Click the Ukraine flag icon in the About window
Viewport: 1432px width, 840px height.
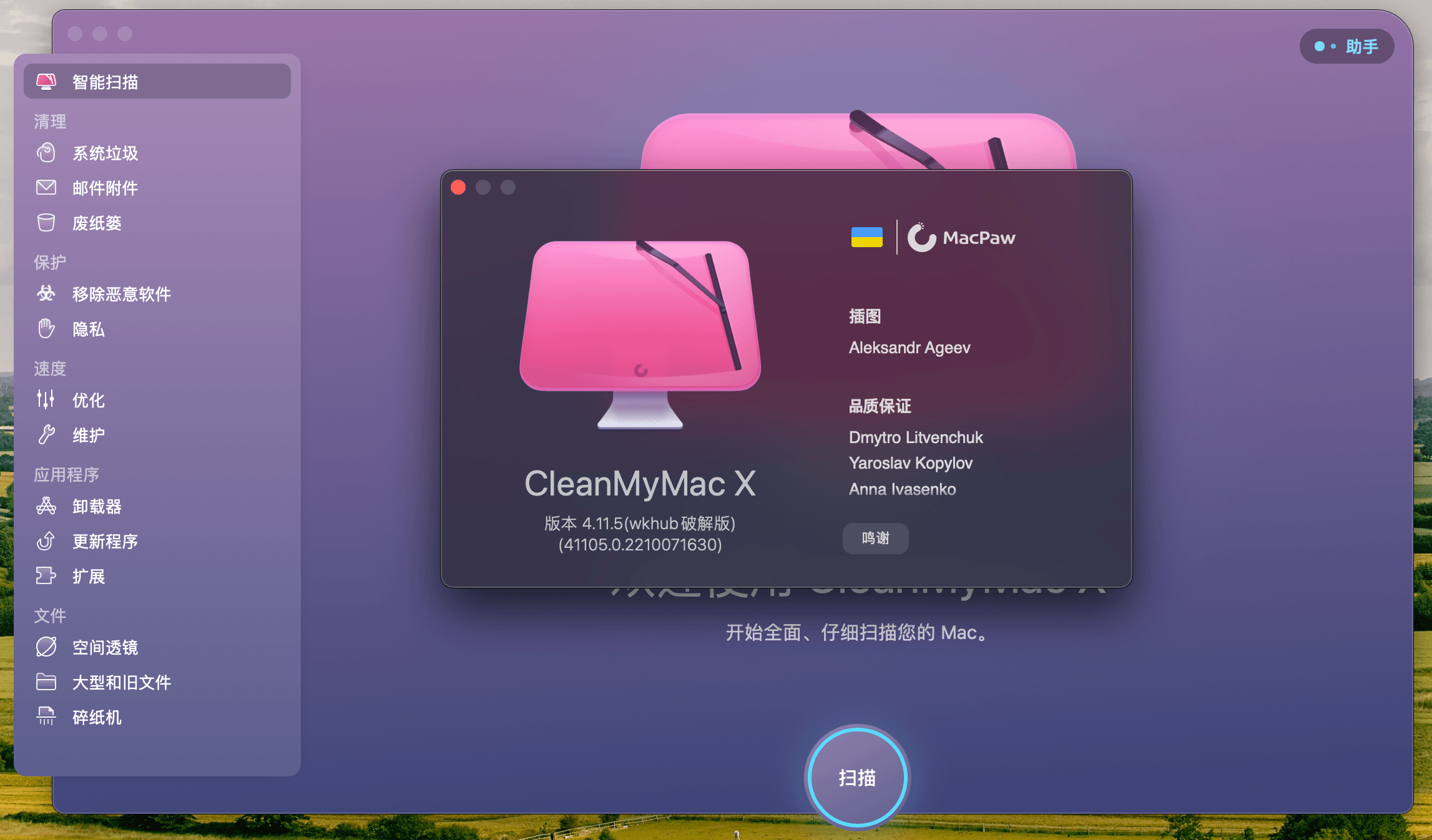pos(867,237)
